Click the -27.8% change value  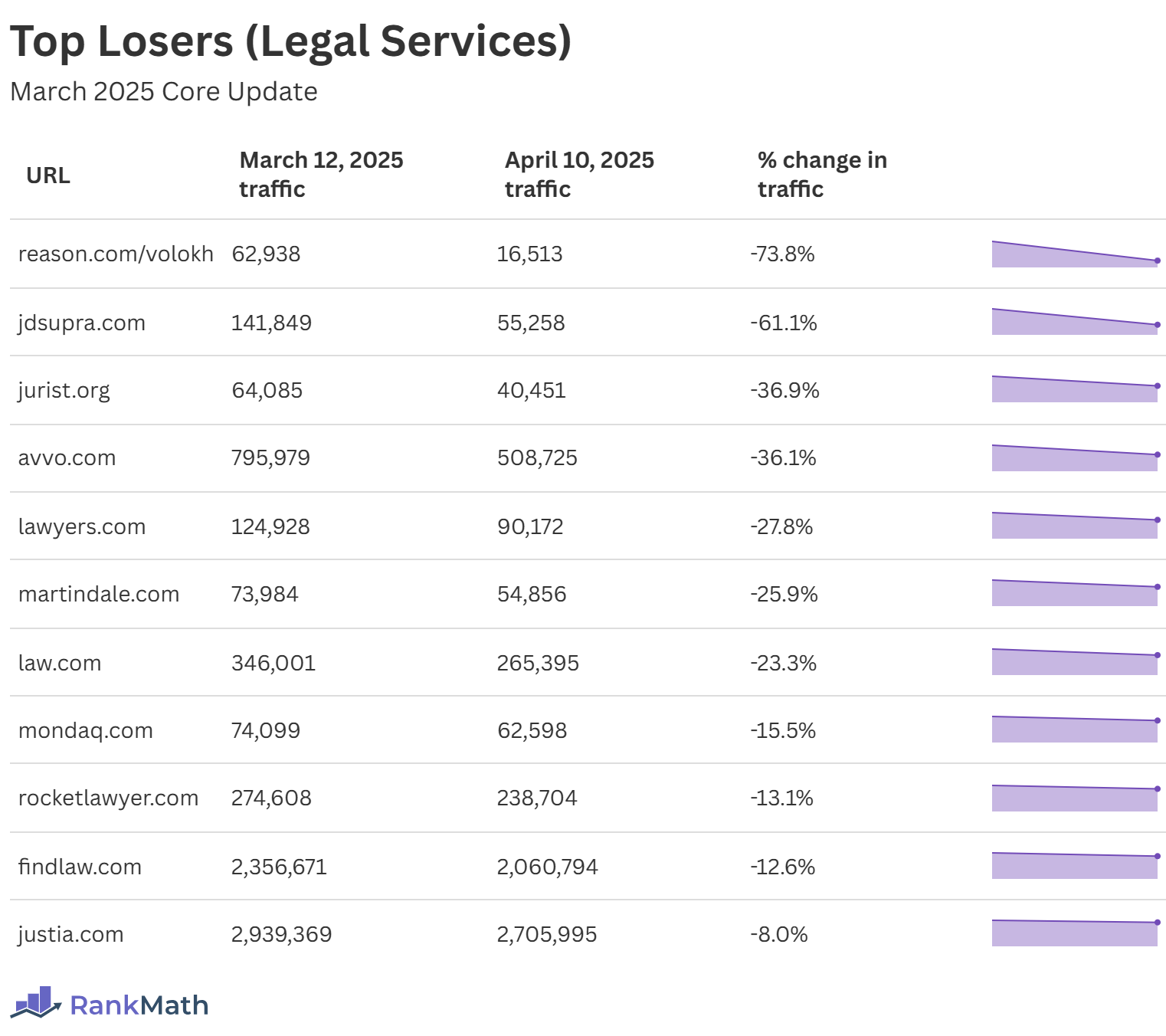pos(781,526)
